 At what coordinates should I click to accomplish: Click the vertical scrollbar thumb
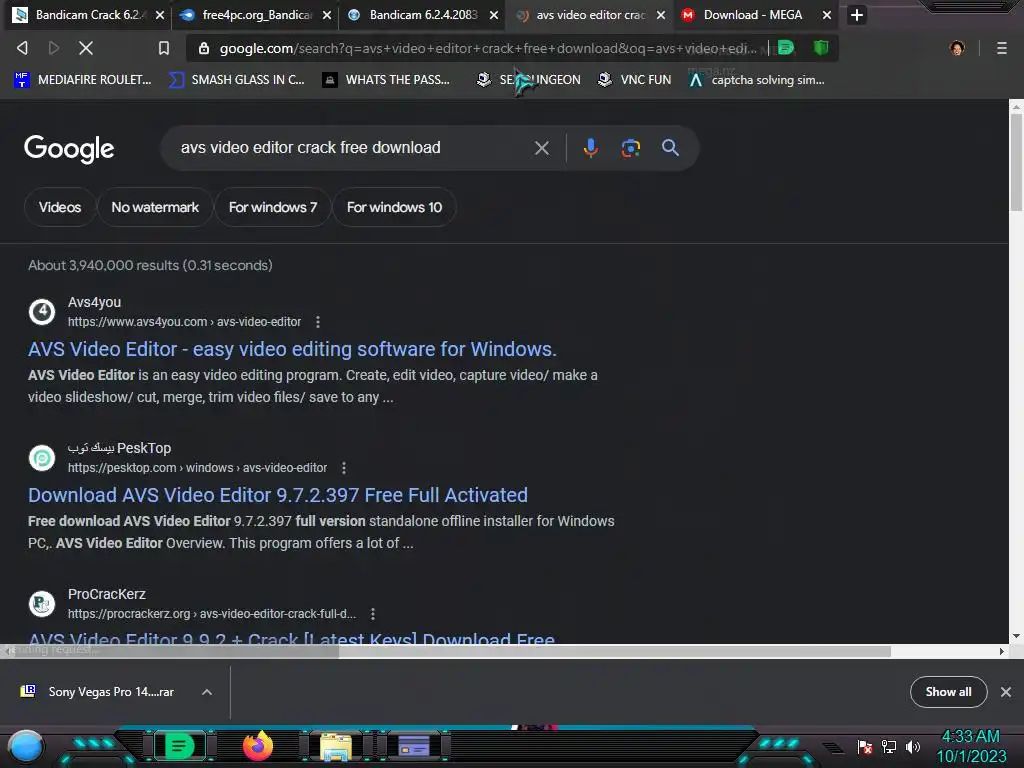1016,162
